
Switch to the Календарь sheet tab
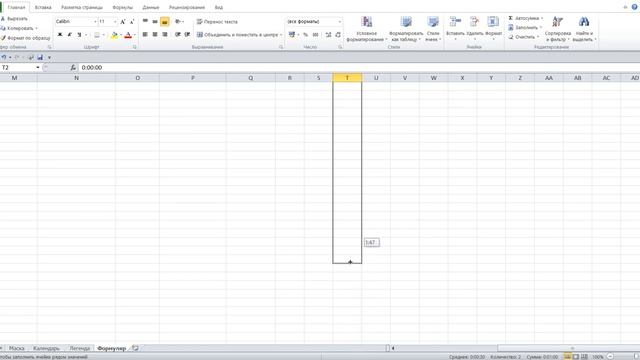pyautogui.click(x=47, y=349)
